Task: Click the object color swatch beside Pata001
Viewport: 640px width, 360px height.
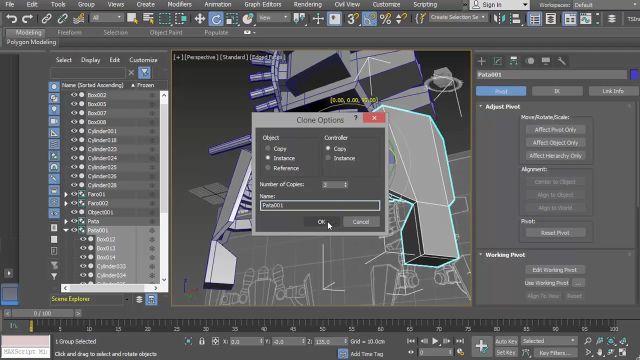Action: pos(634,75)
